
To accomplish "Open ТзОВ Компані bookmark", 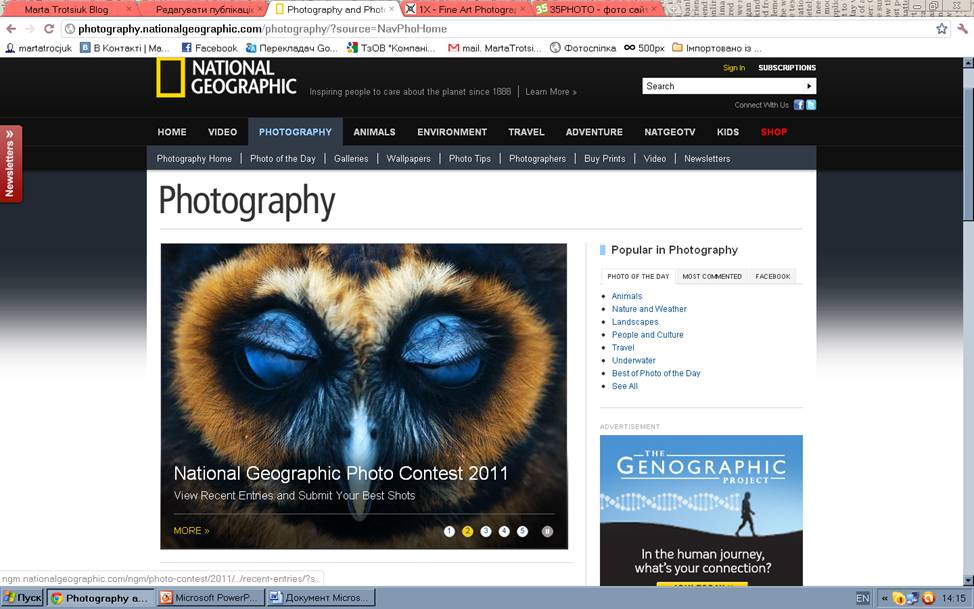I will coord(391,48).
